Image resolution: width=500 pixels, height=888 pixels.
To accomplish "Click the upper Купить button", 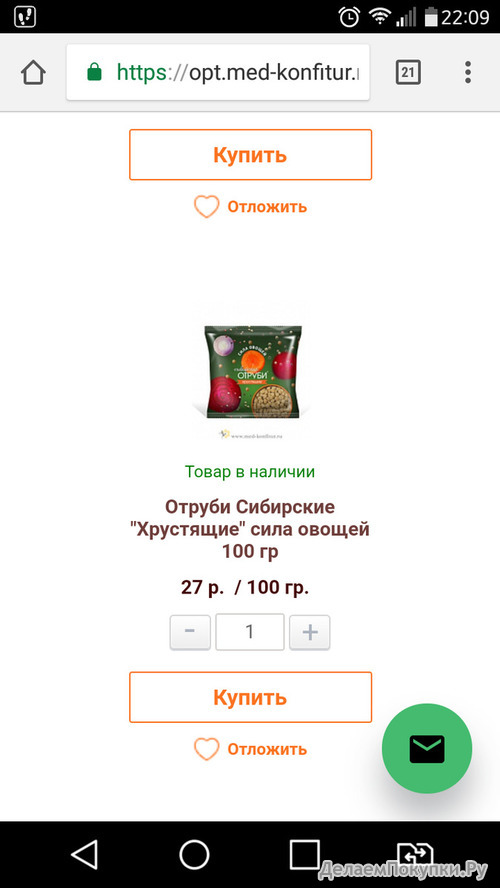I will [250, 155].
